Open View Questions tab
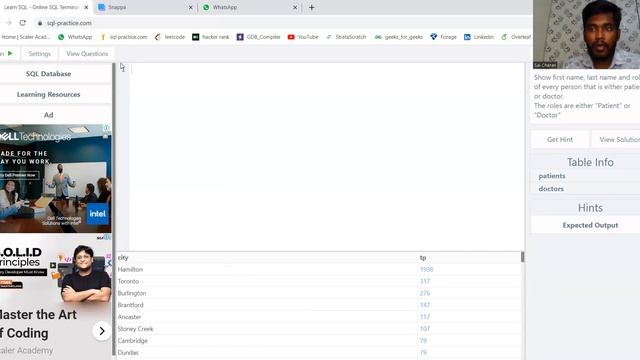Viewport: 640px width, 360px height. 87,53
